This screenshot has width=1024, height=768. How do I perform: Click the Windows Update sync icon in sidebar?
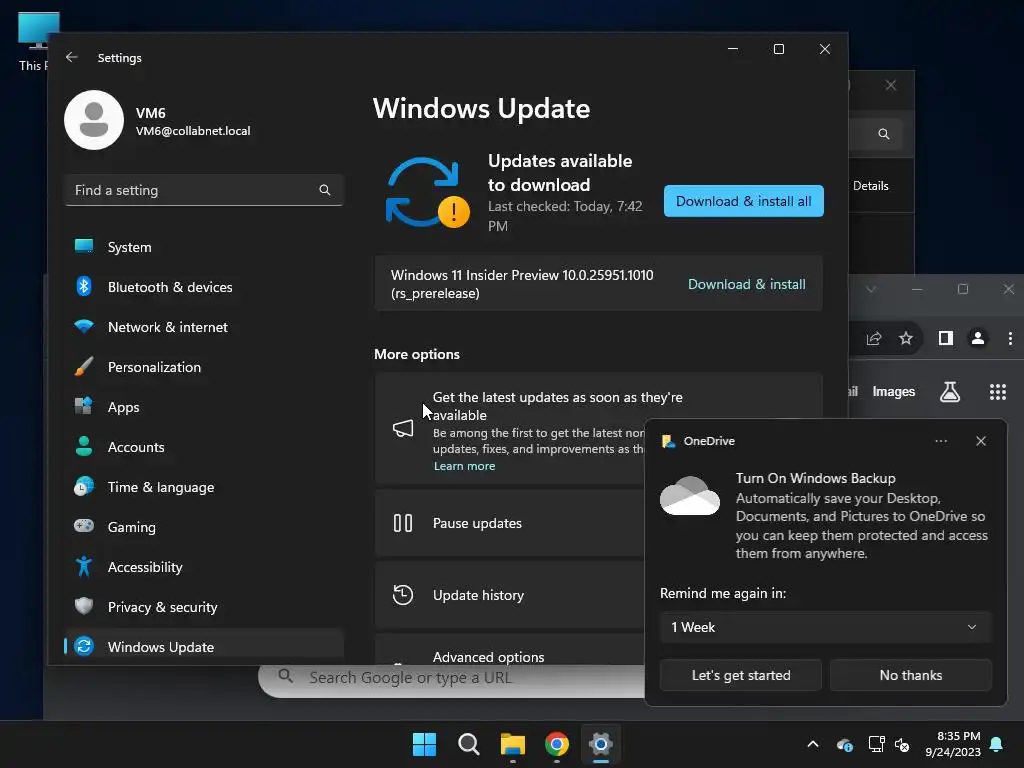pos(84,646)
